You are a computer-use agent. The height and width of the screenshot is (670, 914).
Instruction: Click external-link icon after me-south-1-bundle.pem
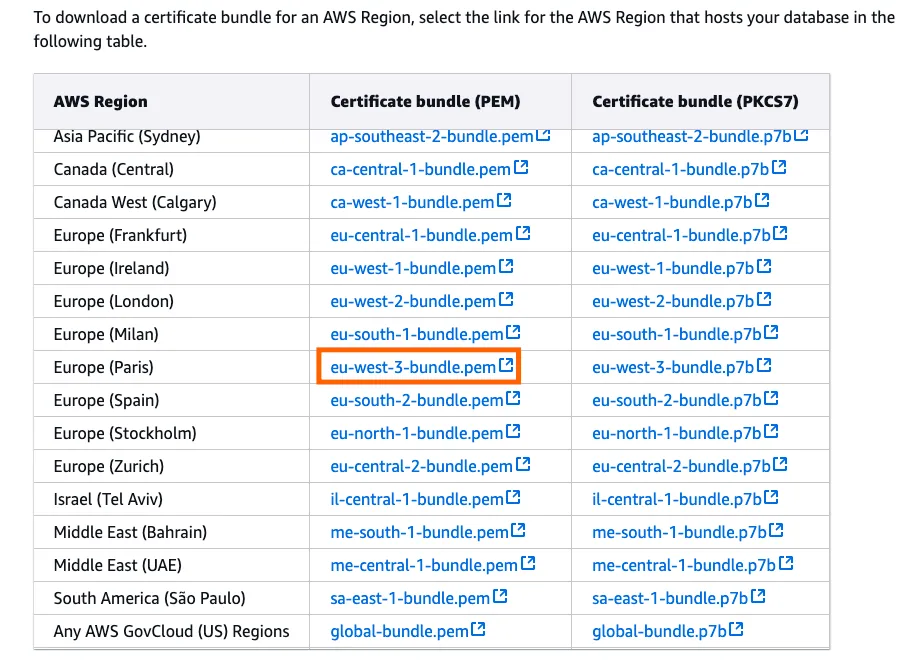coord(518,530)
